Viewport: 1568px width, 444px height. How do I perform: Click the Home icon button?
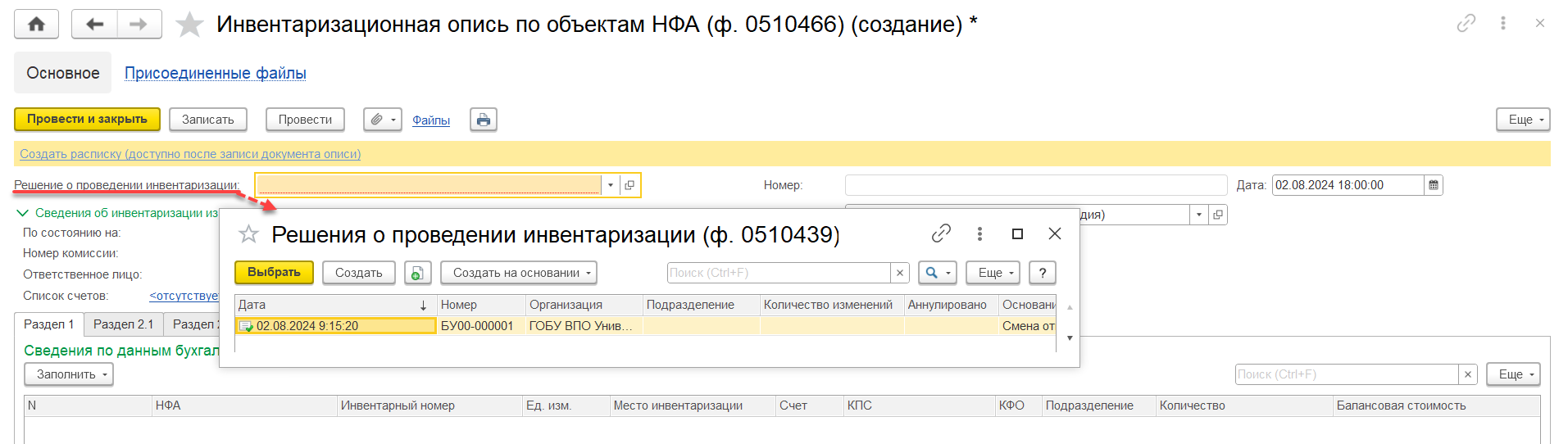pos(36,24)
